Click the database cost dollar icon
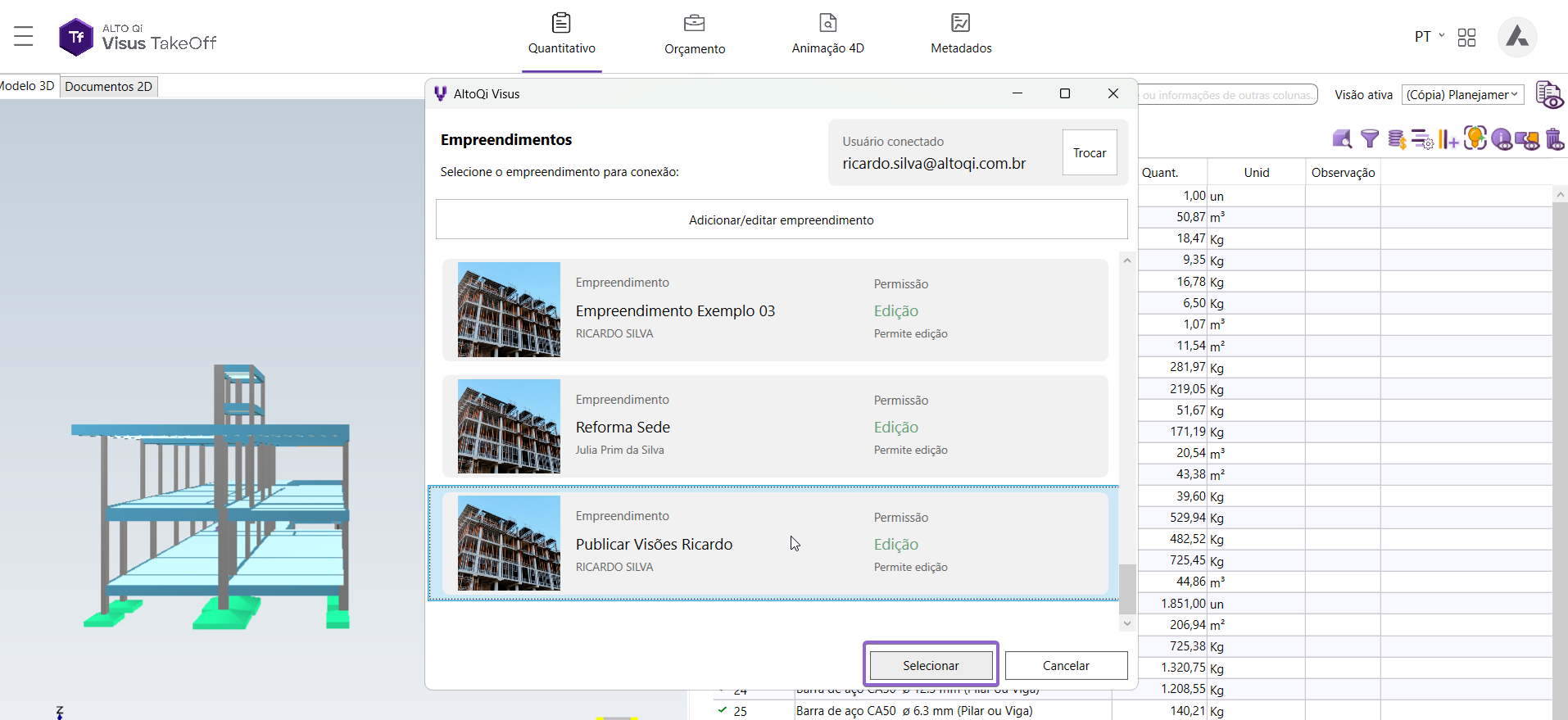Screen dimensions: 1568x720 (x=1397, y=139)
